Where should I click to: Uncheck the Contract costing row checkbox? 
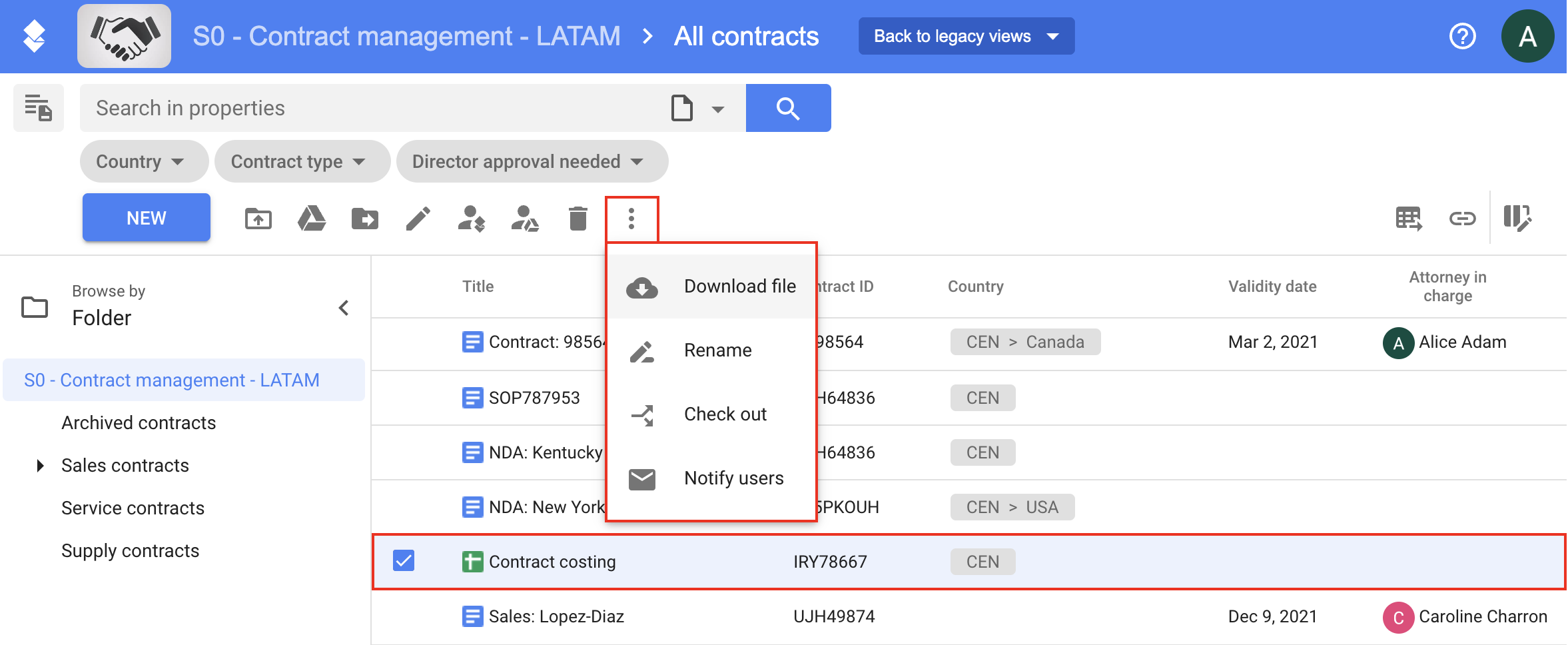[x=404, y=561]
